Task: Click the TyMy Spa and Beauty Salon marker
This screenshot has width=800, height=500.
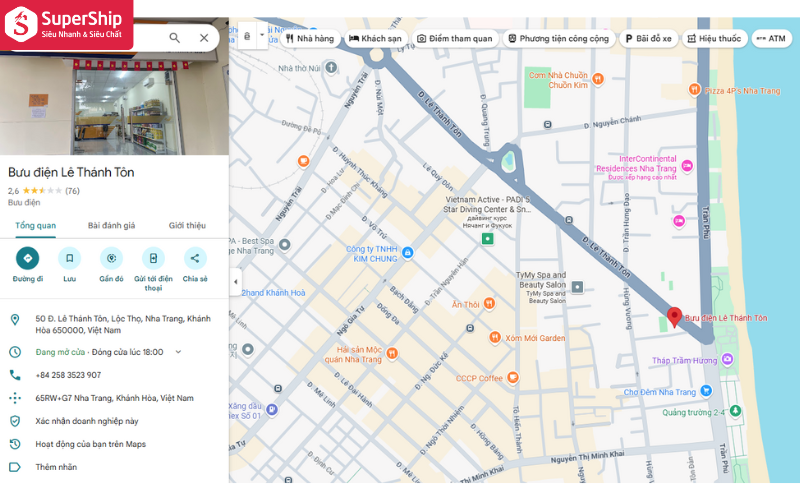Action: pyautogui.click(x=577, y=287)
